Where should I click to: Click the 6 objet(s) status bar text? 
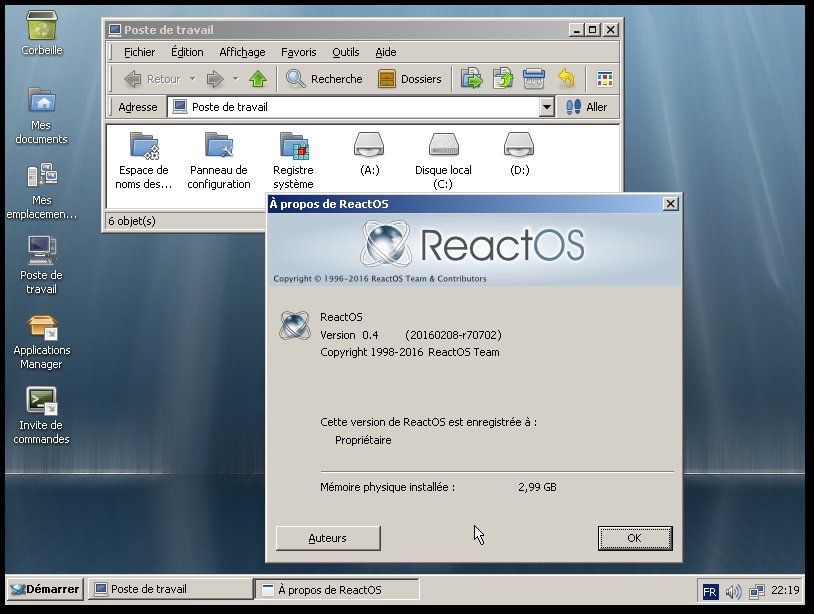point(132,221)
